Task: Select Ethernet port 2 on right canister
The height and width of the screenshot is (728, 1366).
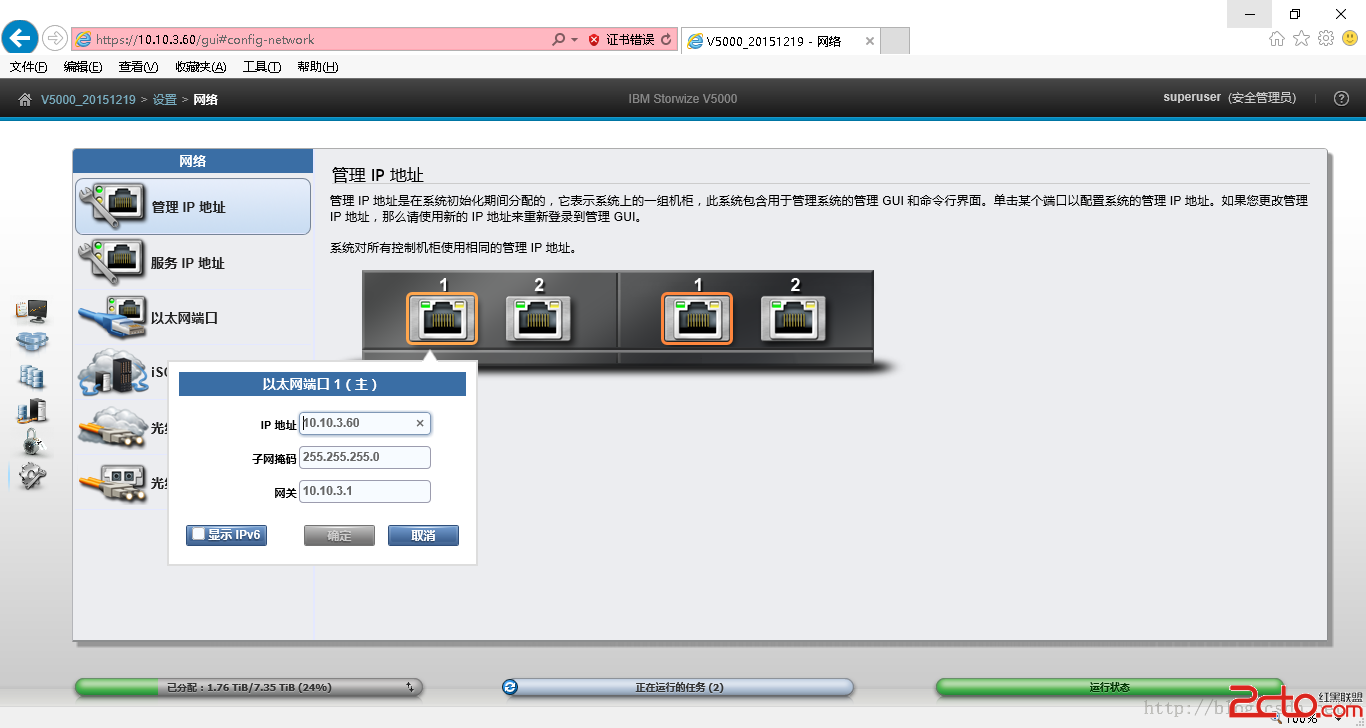Action: coord(795,318)
